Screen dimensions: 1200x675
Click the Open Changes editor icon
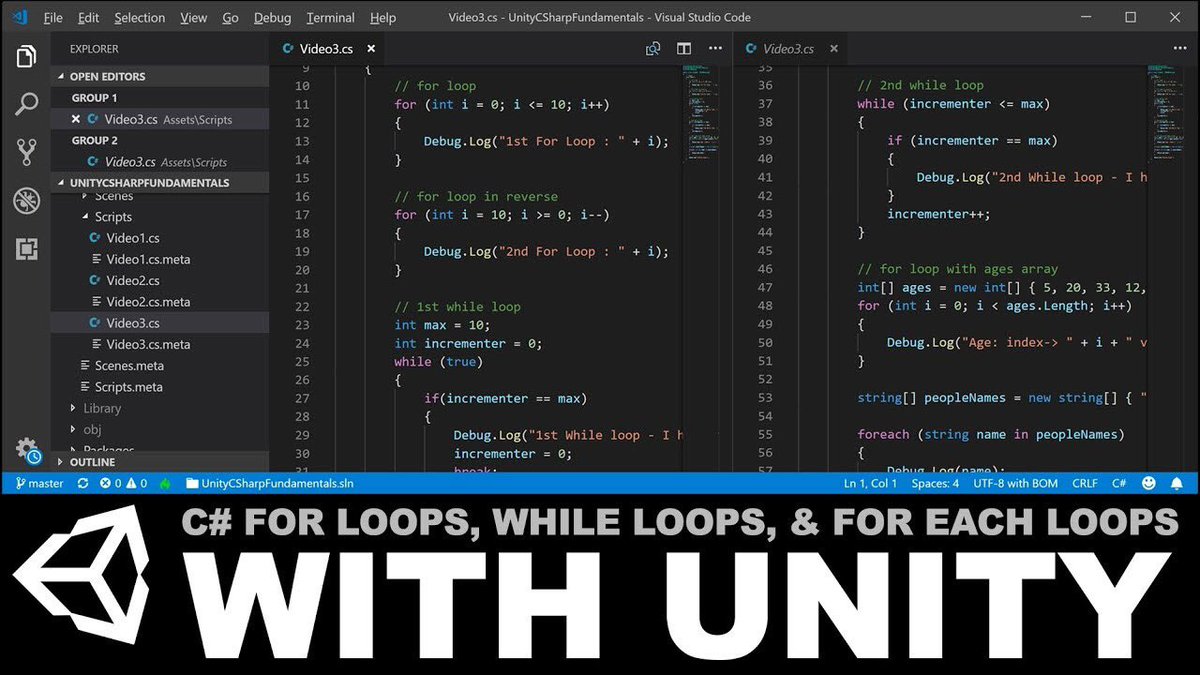pyautogui.click(x=653, y=47)
